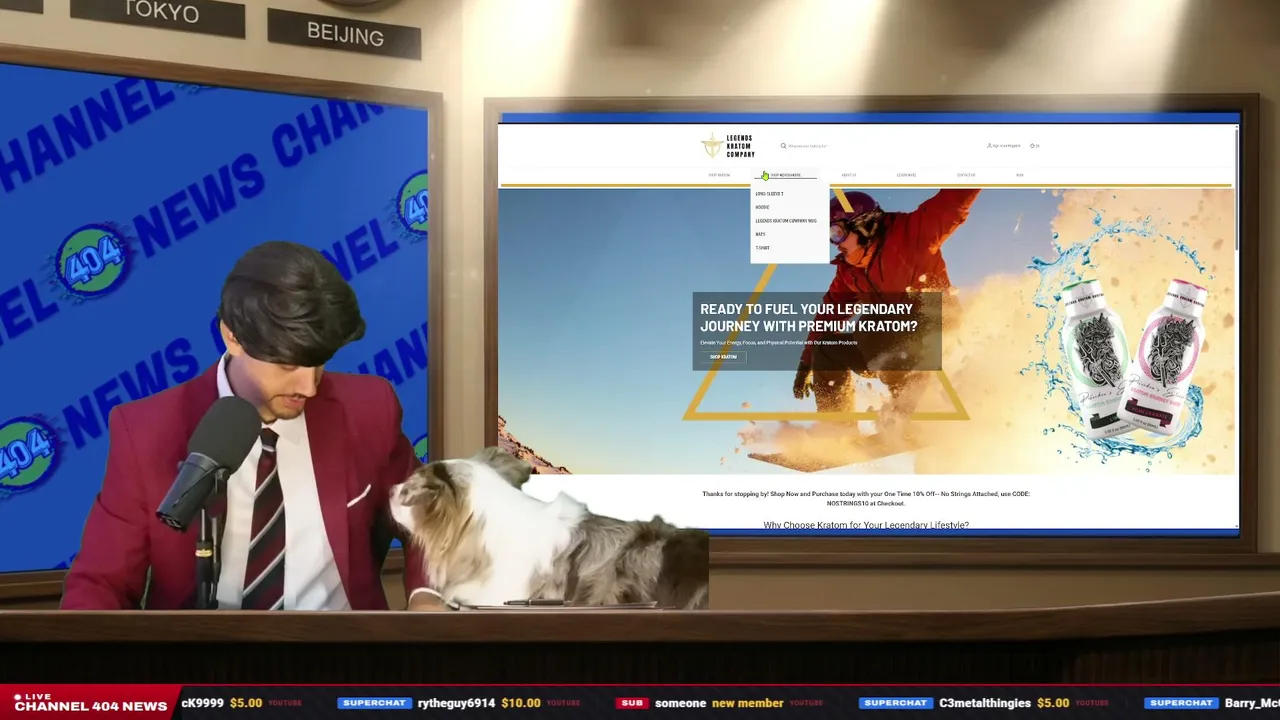The image size is (1280, 720).
Task: Select Hats from the merchandise menu
Action: tap(760, 234)
